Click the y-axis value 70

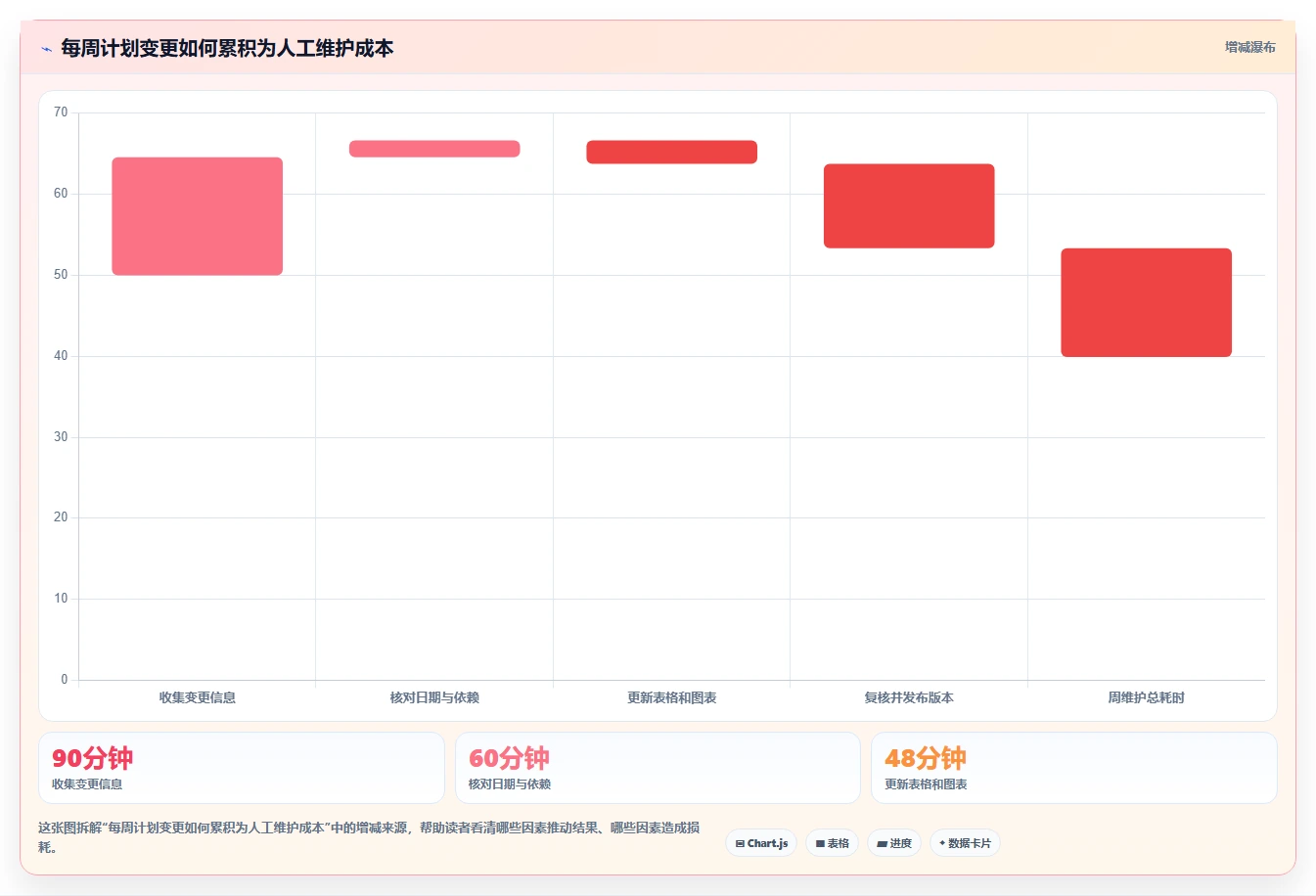(61, 112)
